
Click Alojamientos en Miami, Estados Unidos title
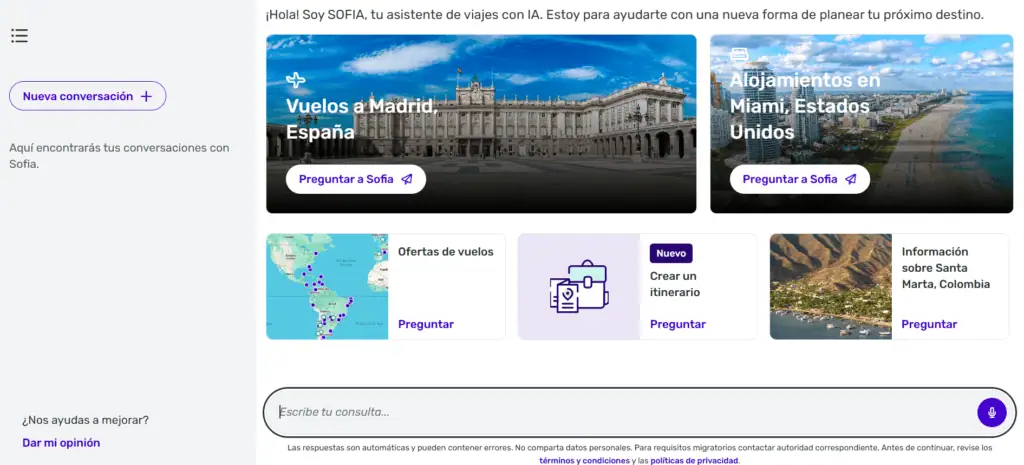[805, 106]
